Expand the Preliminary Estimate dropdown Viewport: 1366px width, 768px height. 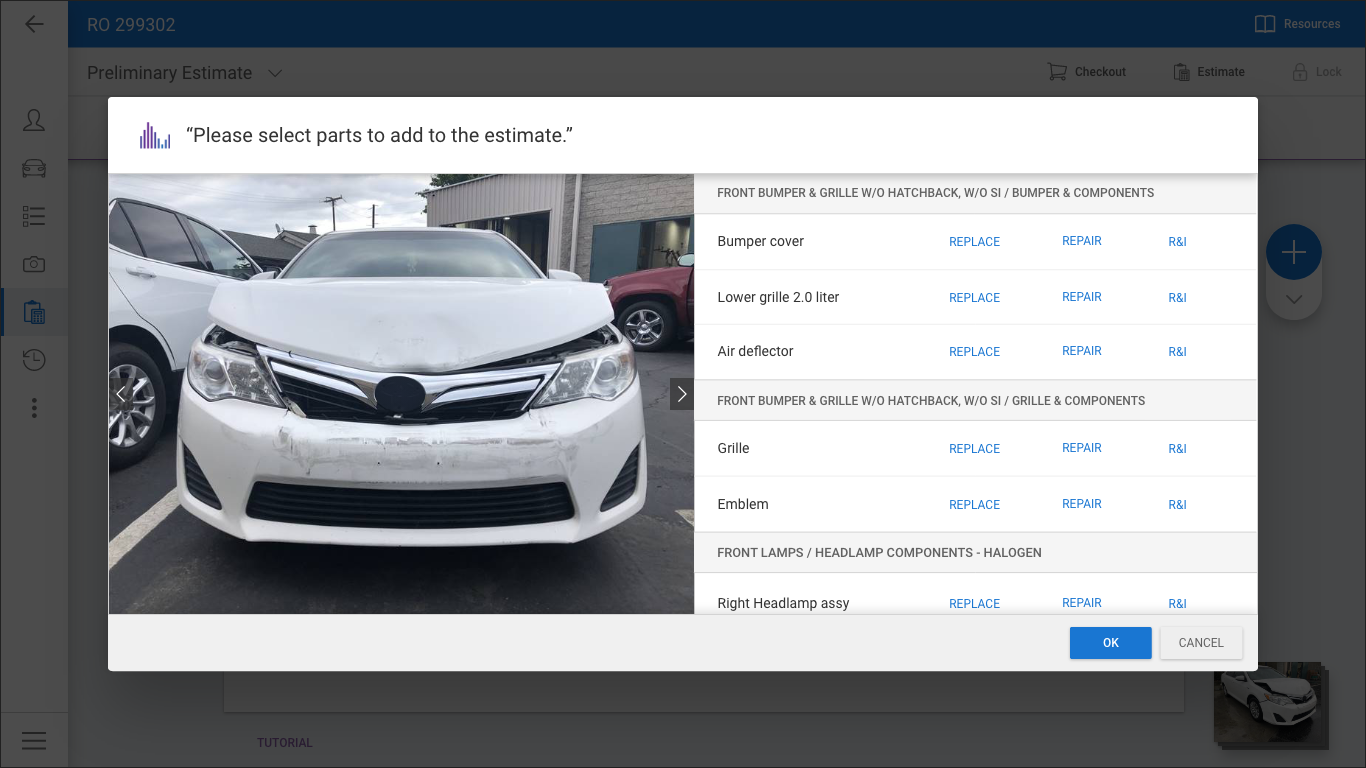(275, 73)
